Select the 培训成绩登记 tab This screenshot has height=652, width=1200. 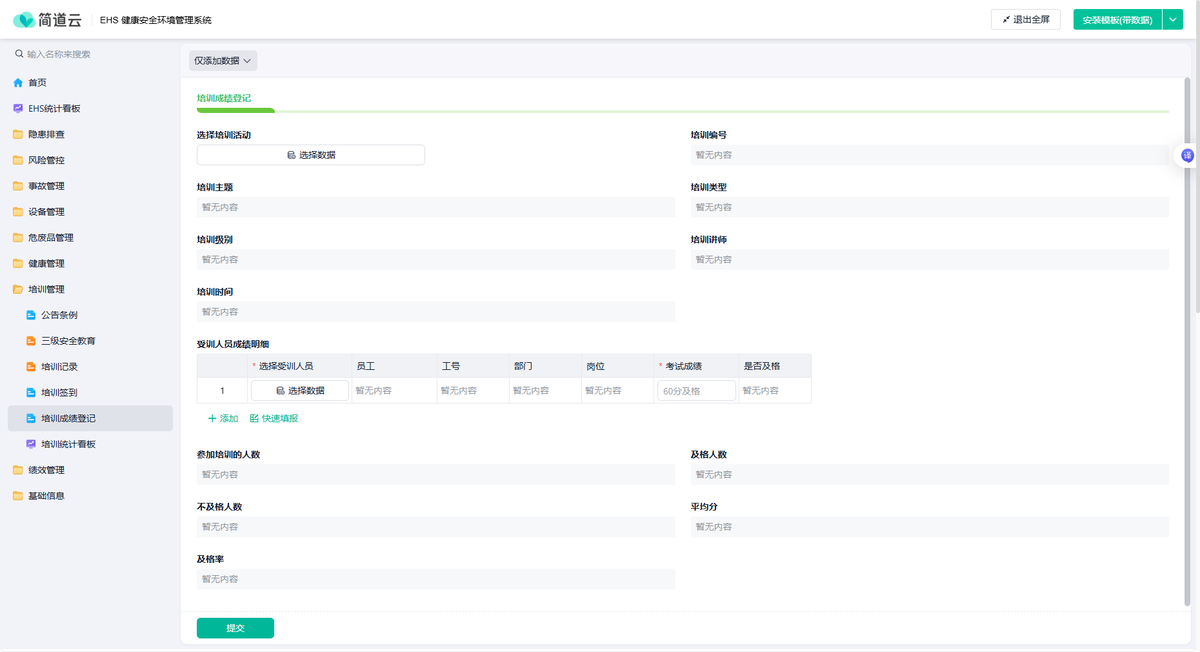click(x=224, y=98)
